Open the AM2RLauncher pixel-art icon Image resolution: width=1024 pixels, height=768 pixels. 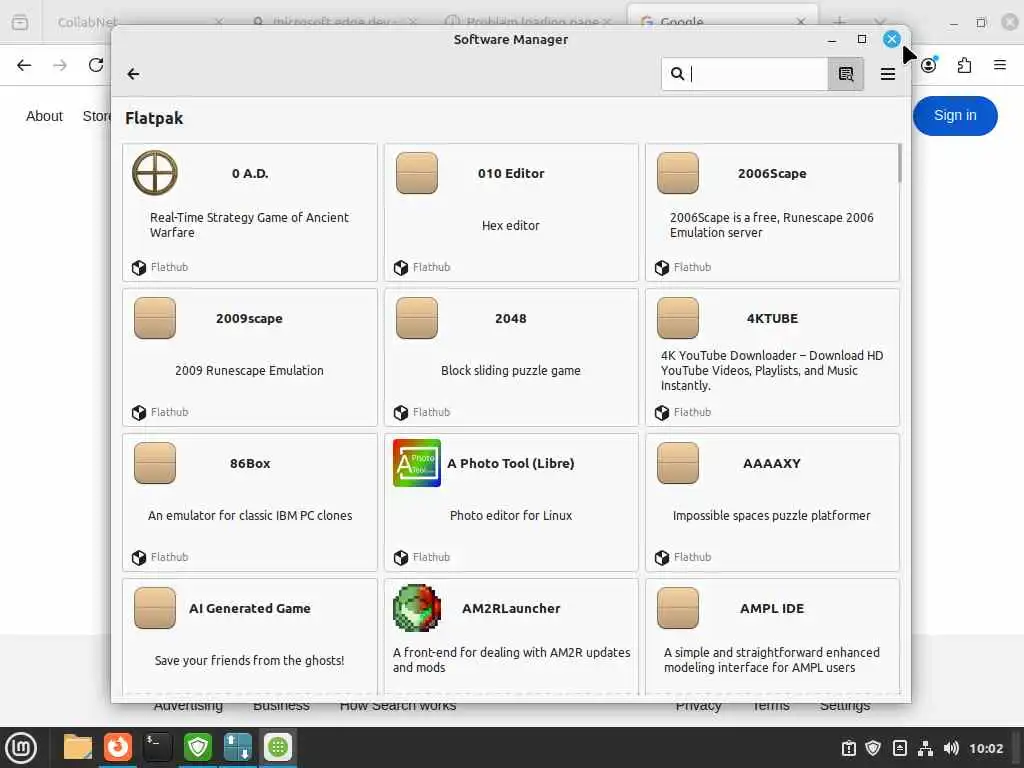(x=417, y=608)
